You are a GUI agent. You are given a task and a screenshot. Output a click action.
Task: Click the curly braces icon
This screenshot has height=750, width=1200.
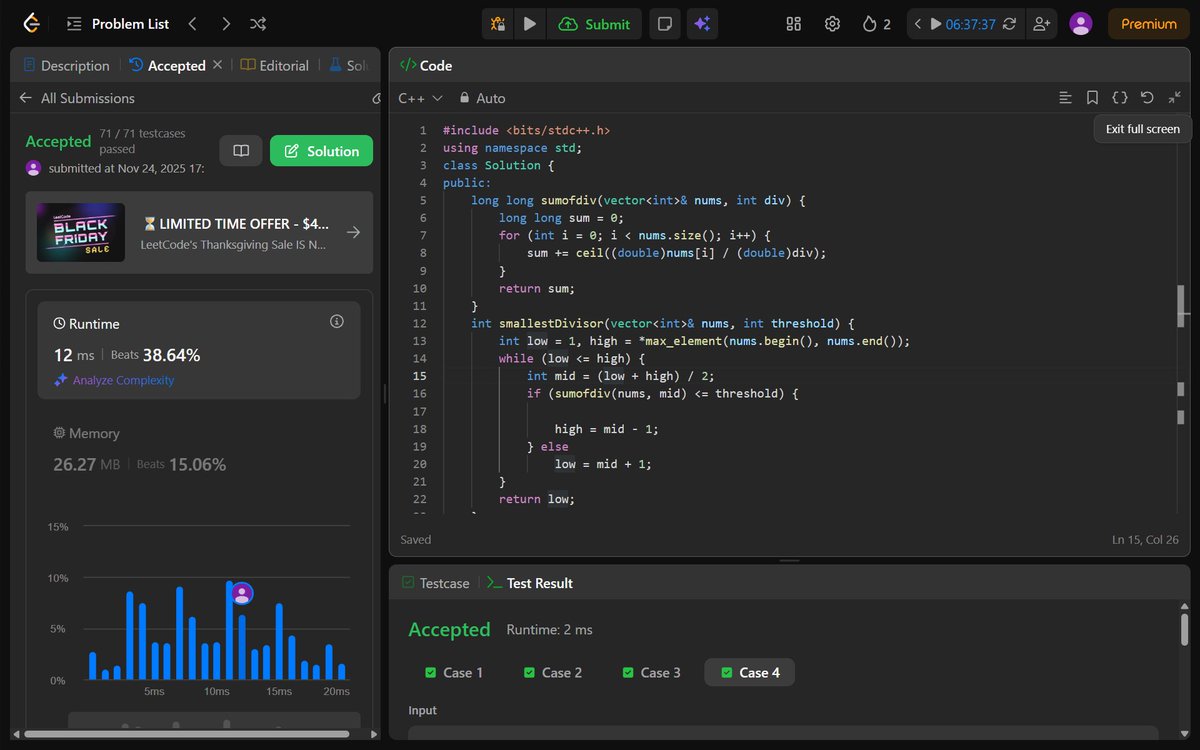[1120, 98]
